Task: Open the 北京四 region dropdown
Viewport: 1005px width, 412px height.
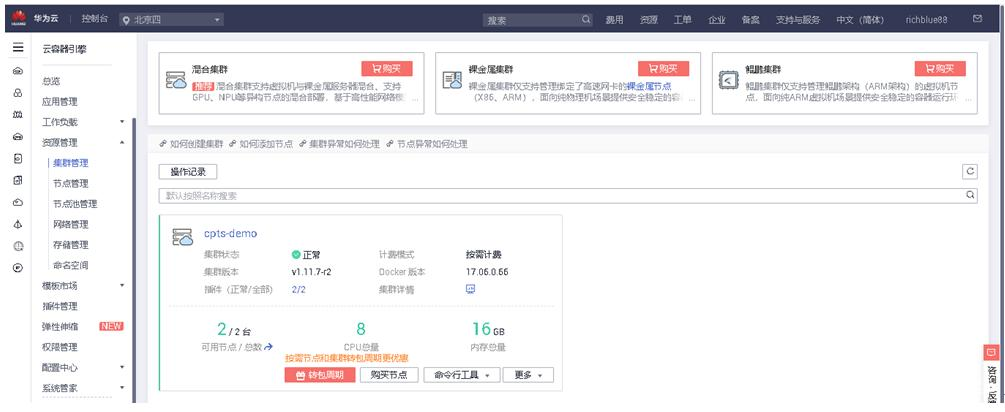Action: 171,20
